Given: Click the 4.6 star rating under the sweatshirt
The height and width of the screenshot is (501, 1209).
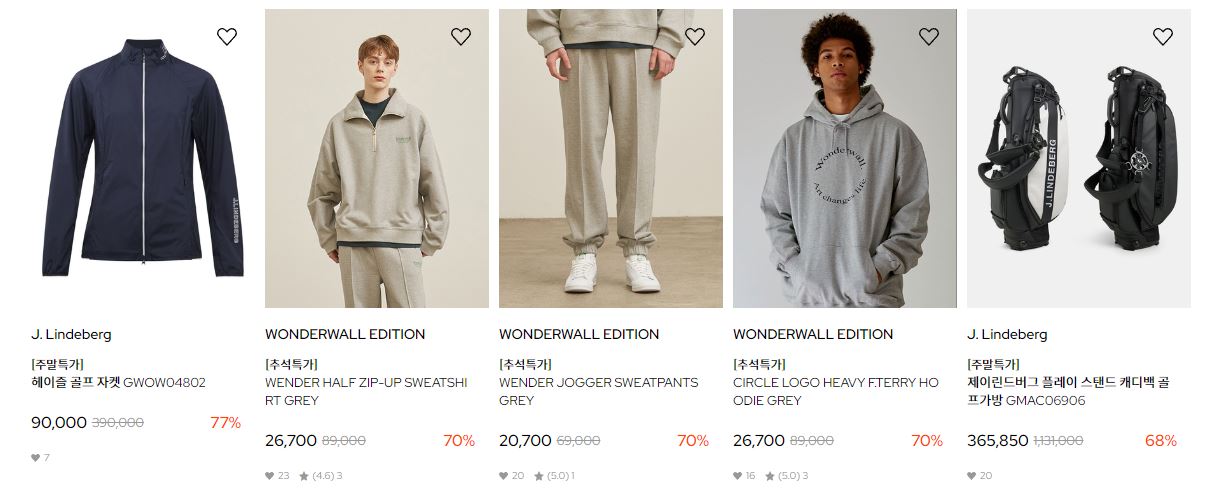Looking at the screenshot, I should (319, 476).
